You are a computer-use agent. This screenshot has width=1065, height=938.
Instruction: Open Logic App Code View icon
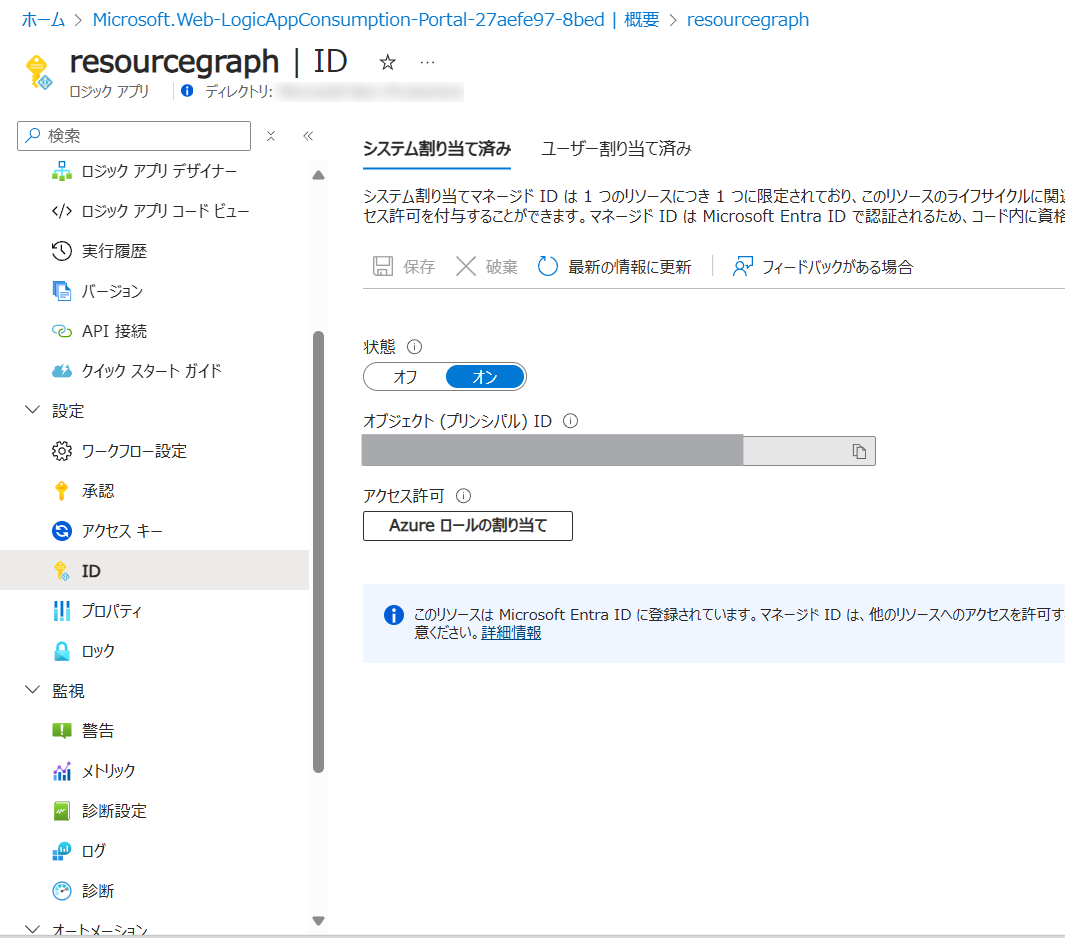pyautogui.click(x=62, y=211)
